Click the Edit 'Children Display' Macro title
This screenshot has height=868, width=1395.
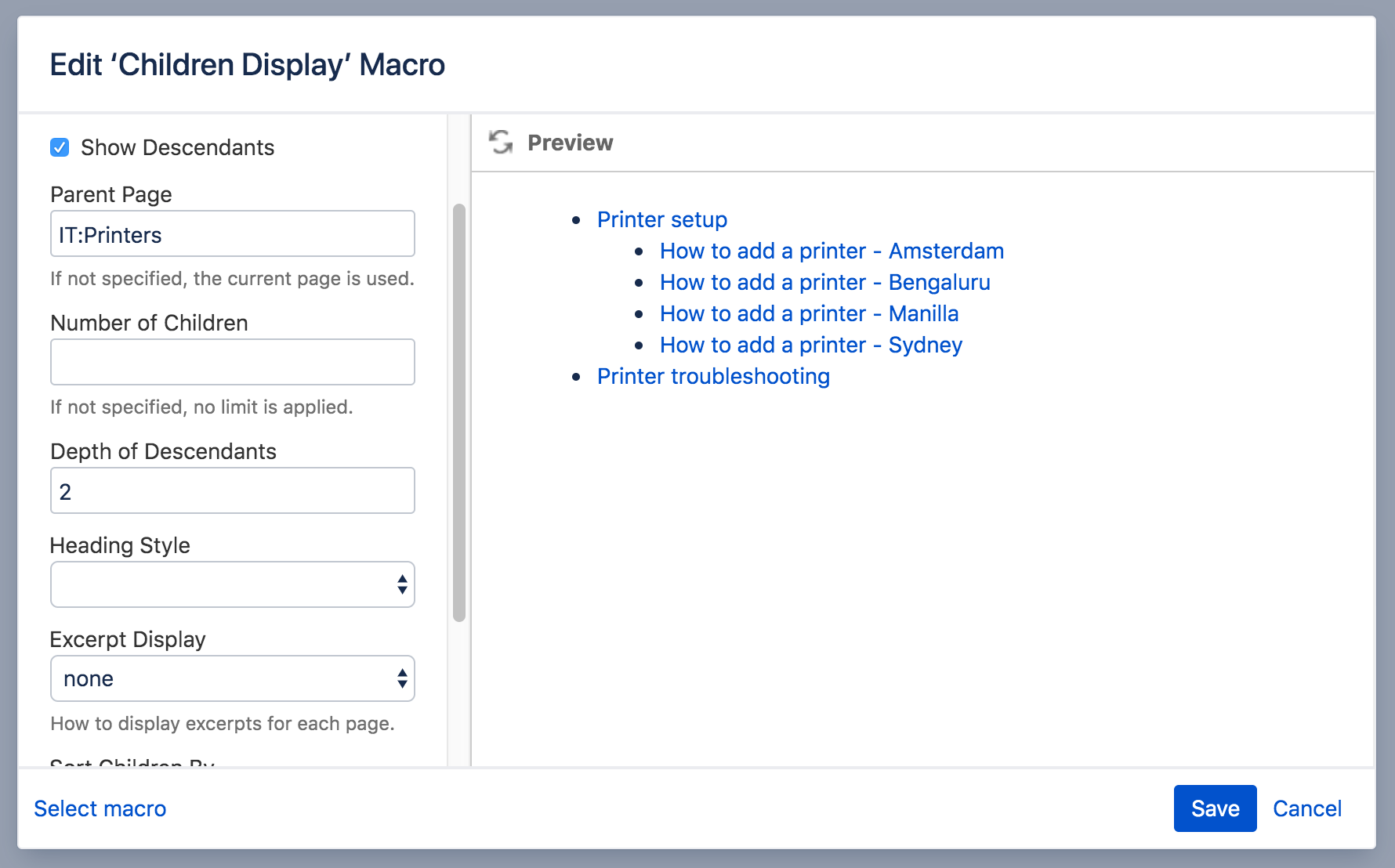[247, 64]
